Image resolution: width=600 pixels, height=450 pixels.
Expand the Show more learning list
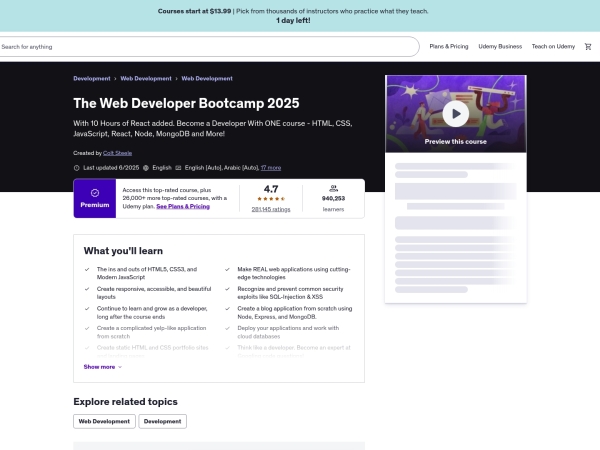coord(103,367)
